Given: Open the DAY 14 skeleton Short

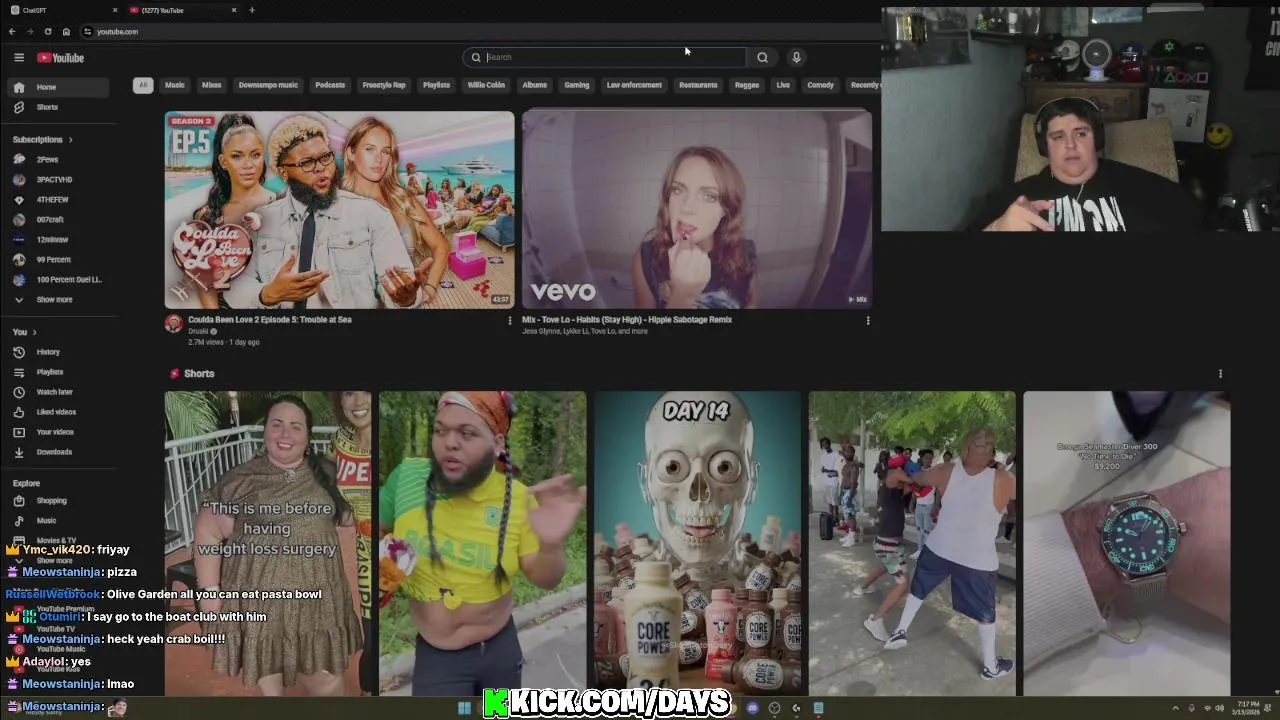Looking at the screenshot, I should 697,543.
